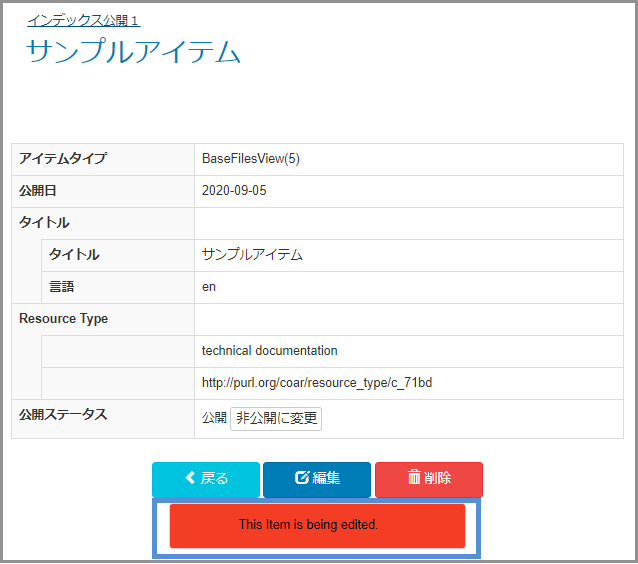
Task: Click the trash can icon
Action: coord(414,479)
